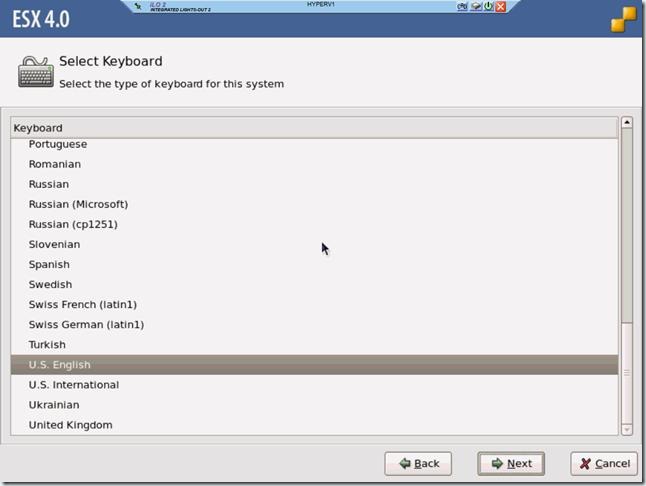This screenshot has height=486, width=646.
Task: Click the scrollbar down arrow
Action: click(627, 430)
